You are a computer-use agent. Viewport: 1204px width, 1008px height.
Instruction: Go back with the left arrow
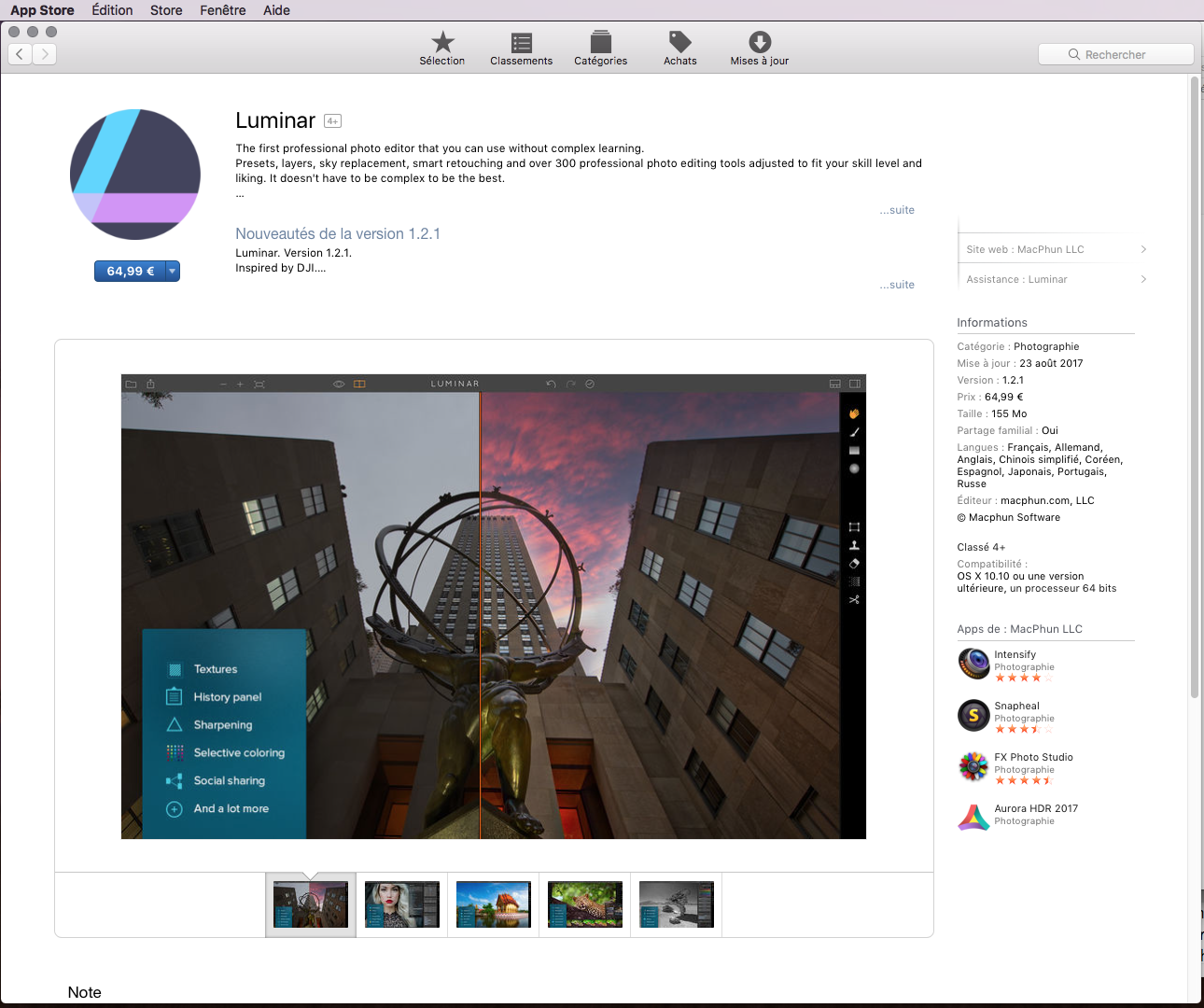(20, 54)
